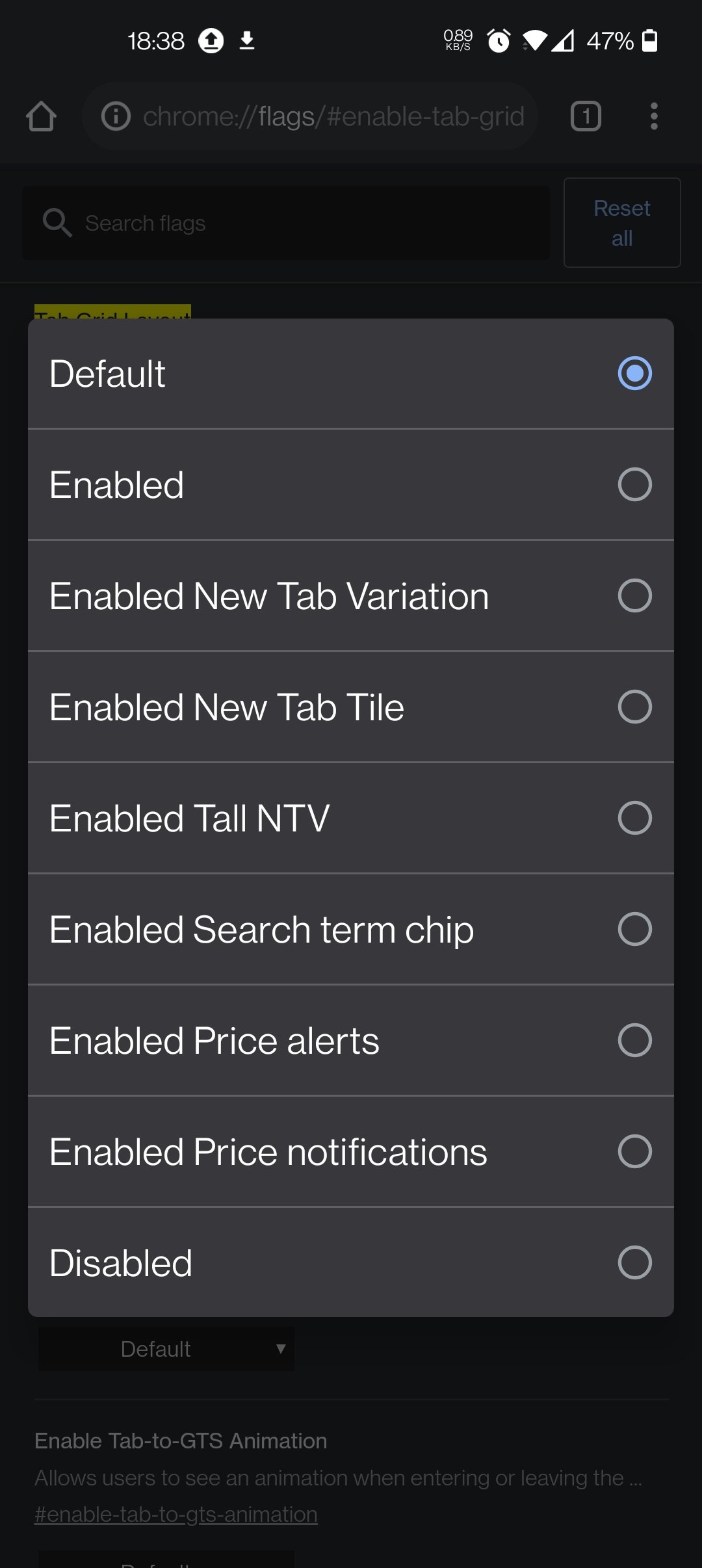
Task: Select the Enabled radio option
Action: tap(634, 484)
